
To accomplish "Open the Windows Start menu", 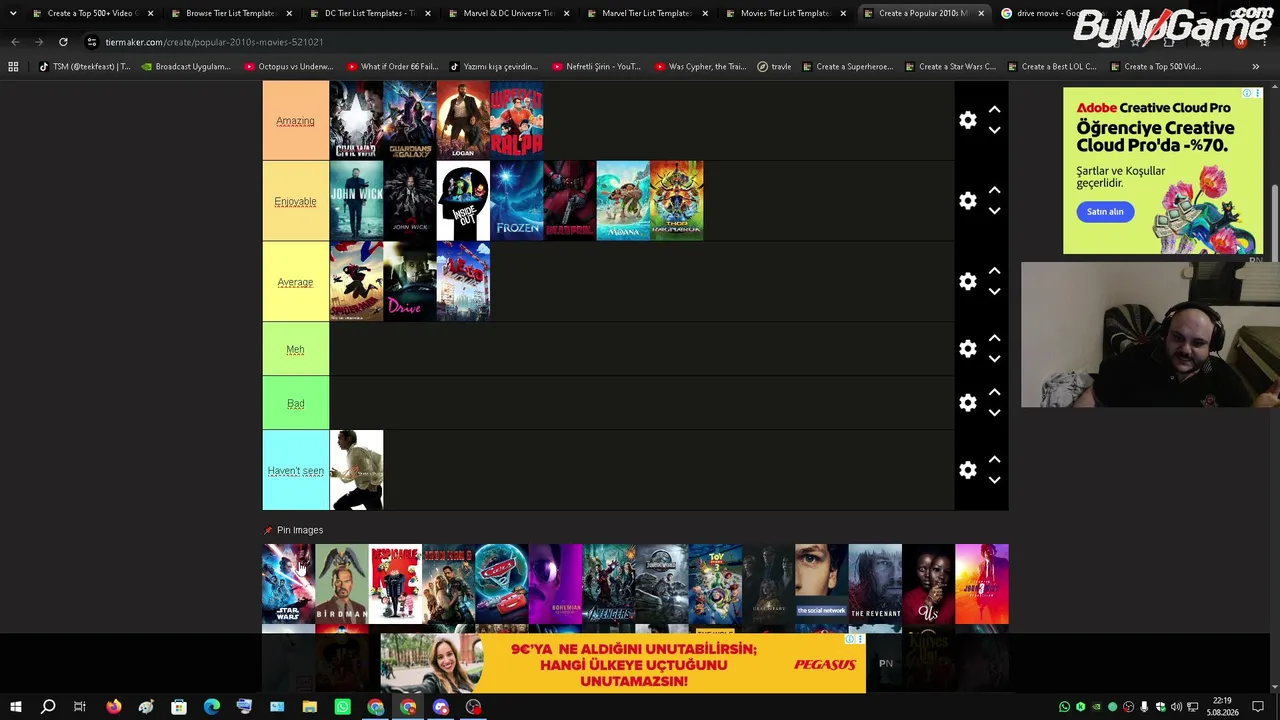I will 16,707.
